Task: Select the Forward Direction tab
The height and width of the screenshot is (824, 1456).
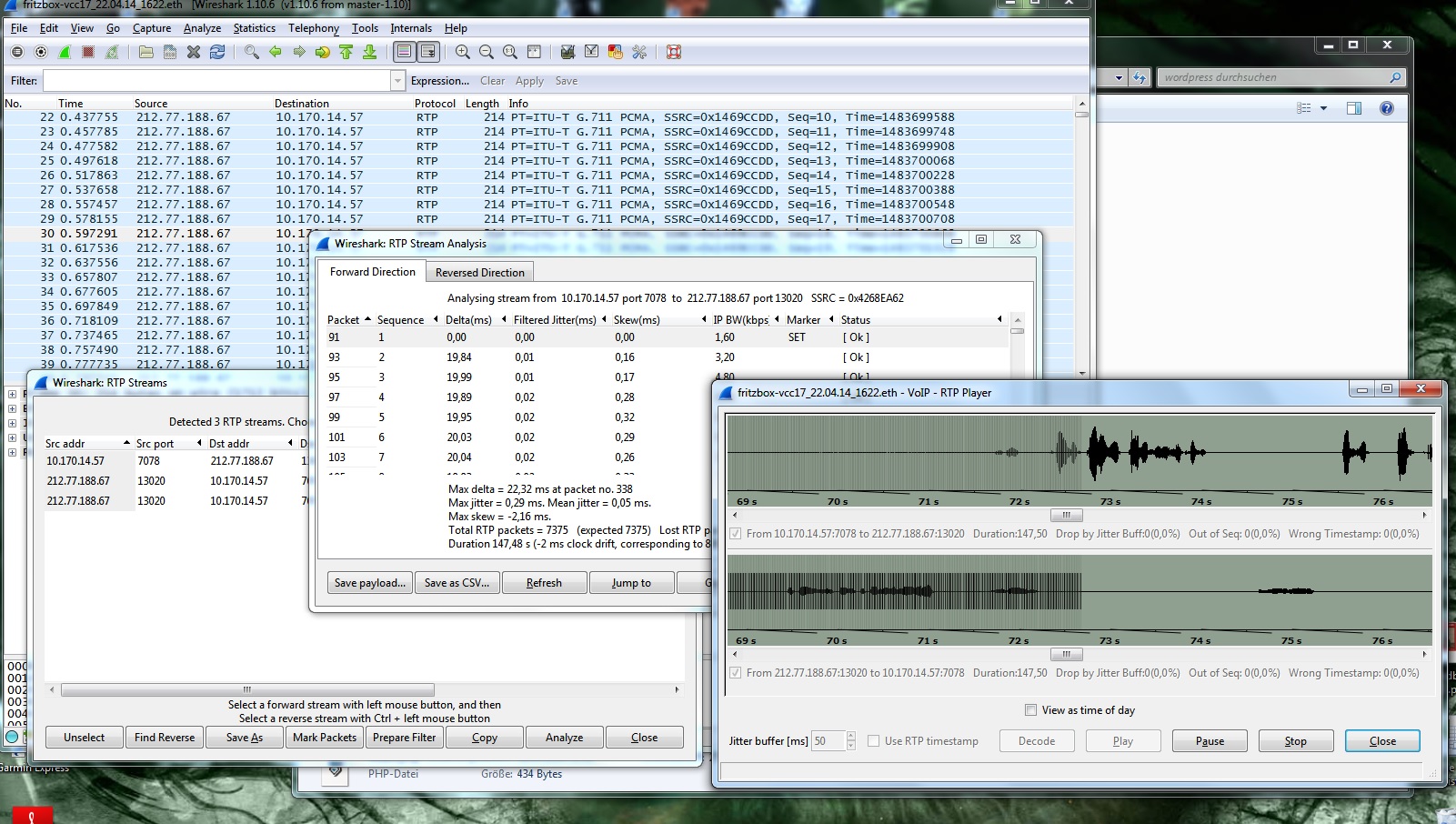Action: [x=372, y=271]
